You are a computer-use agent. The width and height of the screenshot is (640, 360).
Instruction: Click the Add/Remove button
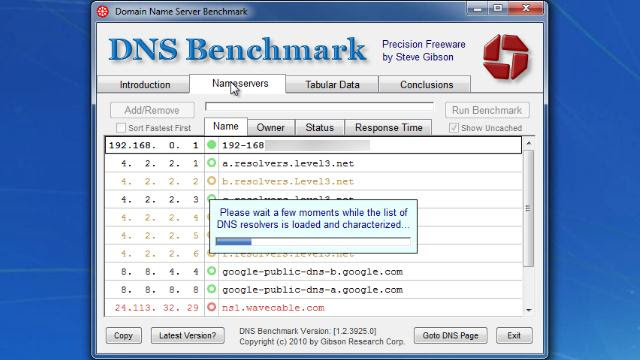tap(152, 110)
